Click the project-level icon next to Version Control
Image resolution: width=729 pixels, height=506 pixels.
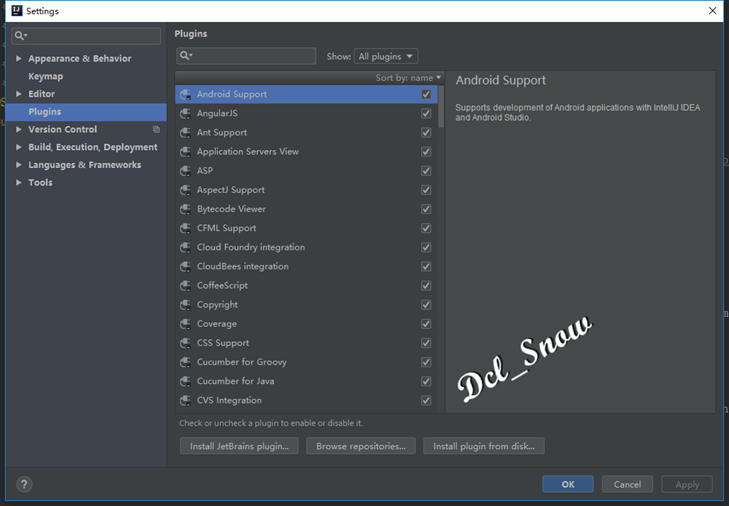156,129
